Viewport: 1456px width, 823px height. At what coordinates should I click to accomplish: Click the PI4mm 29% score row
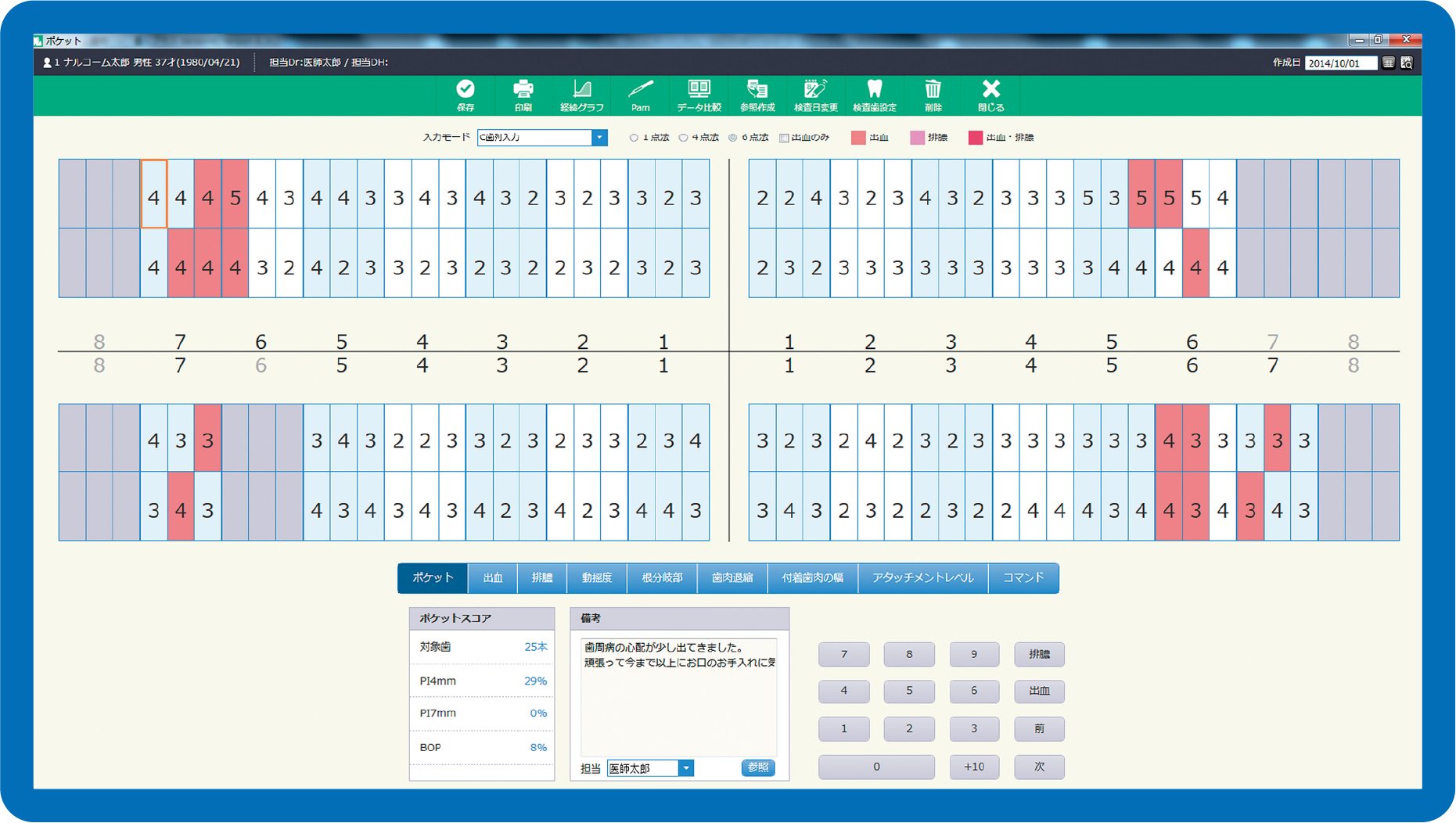point(483,681)
